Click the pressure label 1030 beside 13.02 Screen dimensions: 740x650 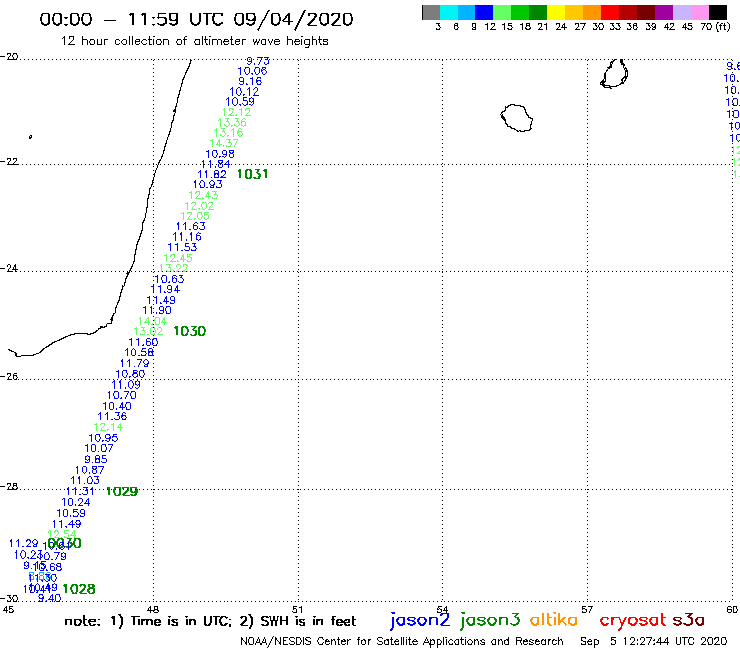tap(190, 331)
